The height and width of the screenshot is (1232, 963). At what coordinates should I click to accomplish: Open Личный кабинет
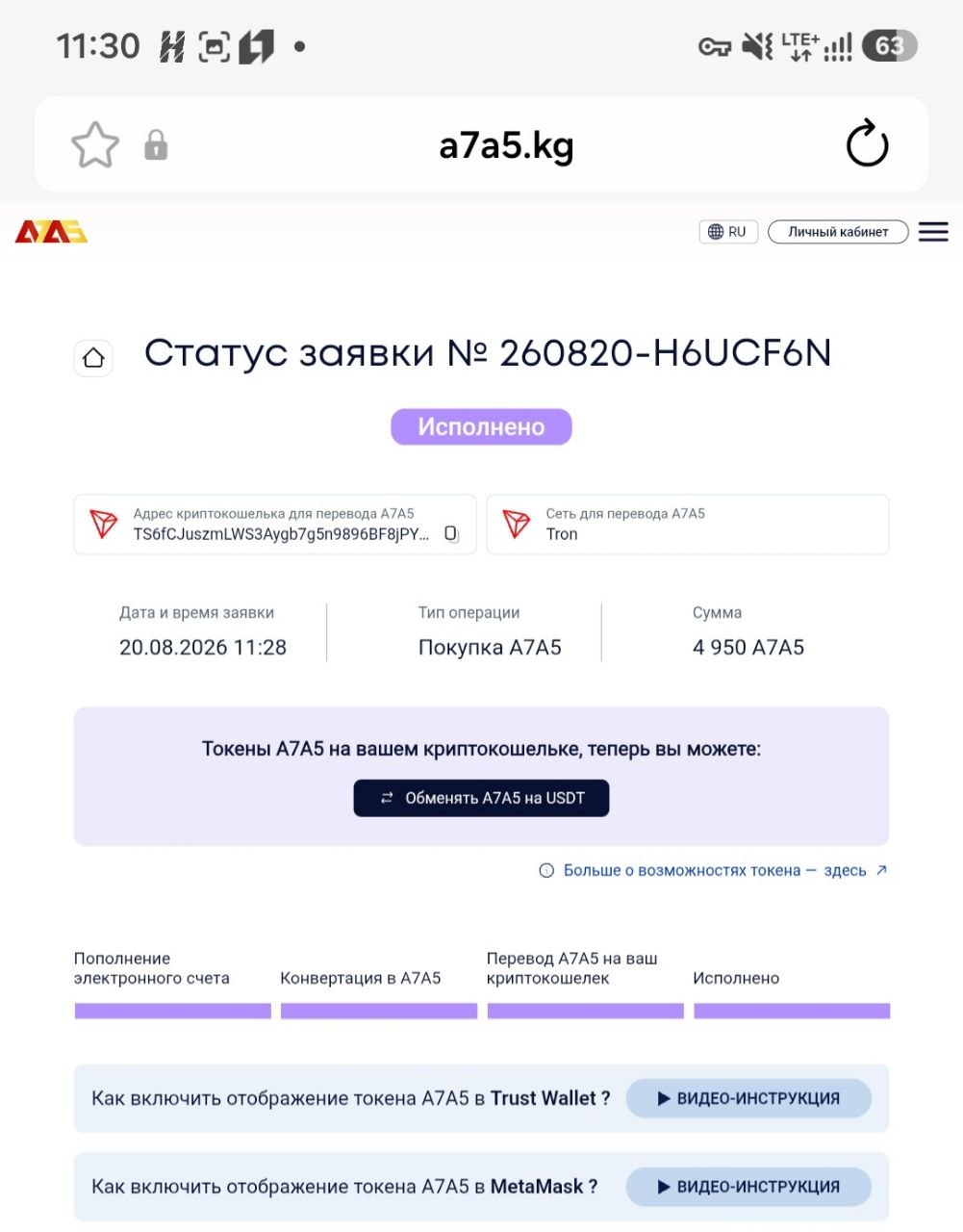(838, 232)
